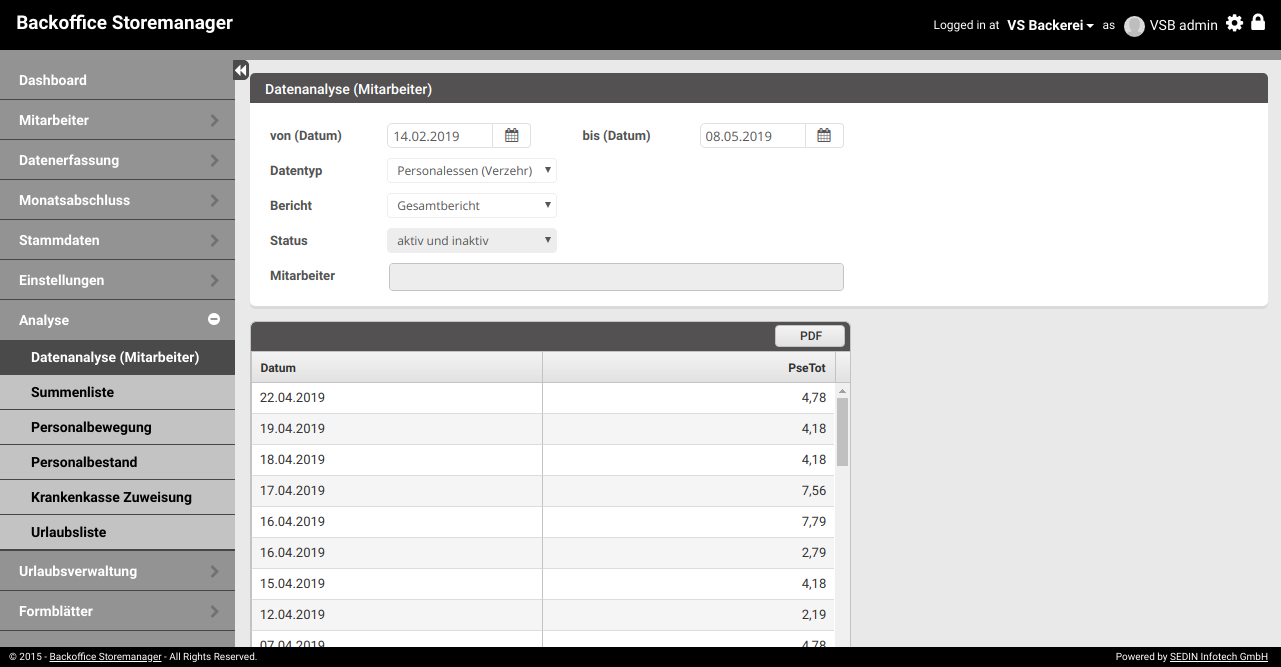Collapse the Analyse section minus icon
This screenshot has width=1281, height=667.
[x=214, y=319]
